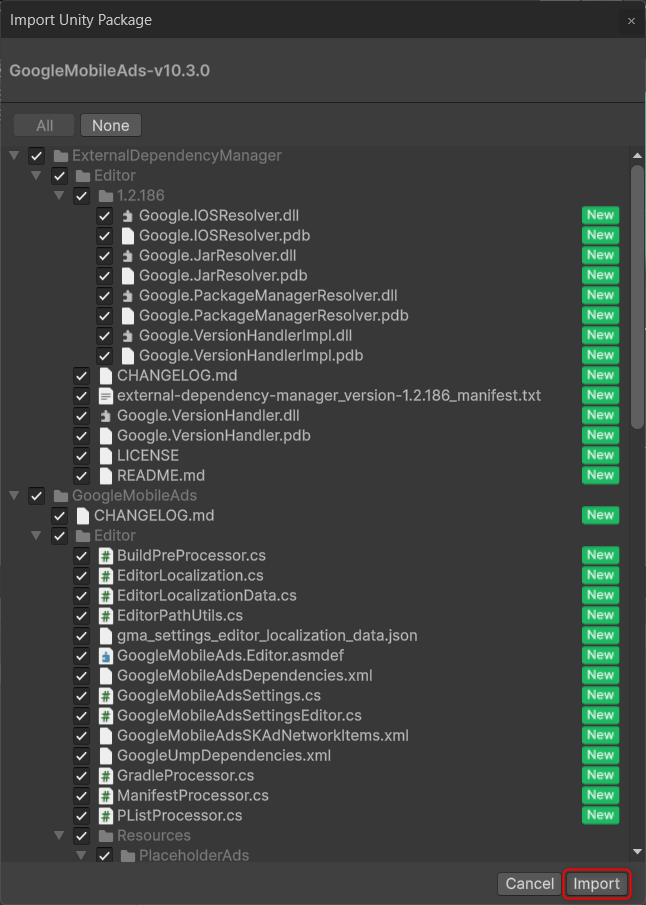Uncheck the GoogleMobileAdsSKAdNetworkItems.xml checkbox

[81, 736]
